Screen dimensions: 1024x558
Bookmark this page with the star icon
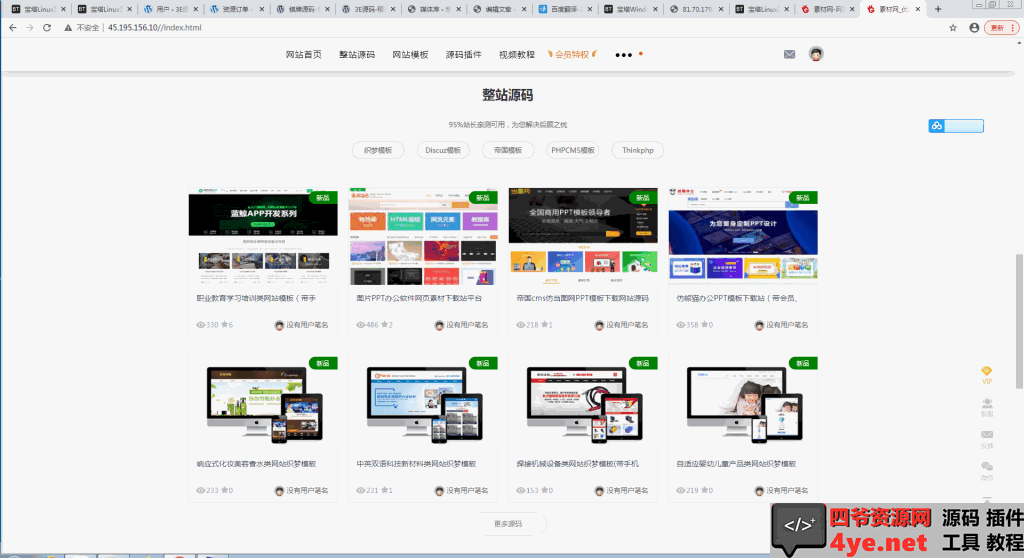point(953,27)
